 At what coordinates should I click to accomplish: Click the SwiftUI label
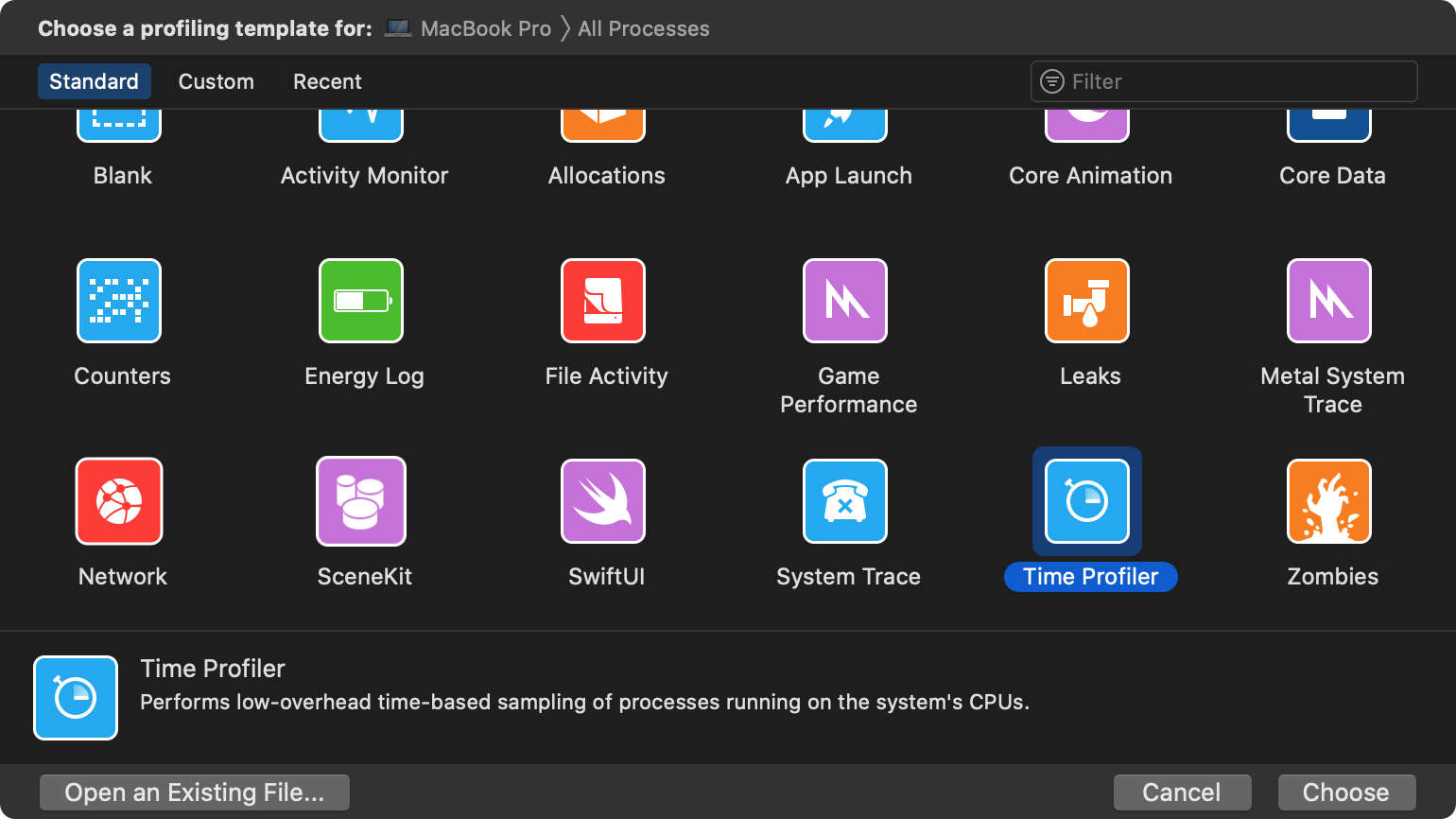(x=607, y=577)
